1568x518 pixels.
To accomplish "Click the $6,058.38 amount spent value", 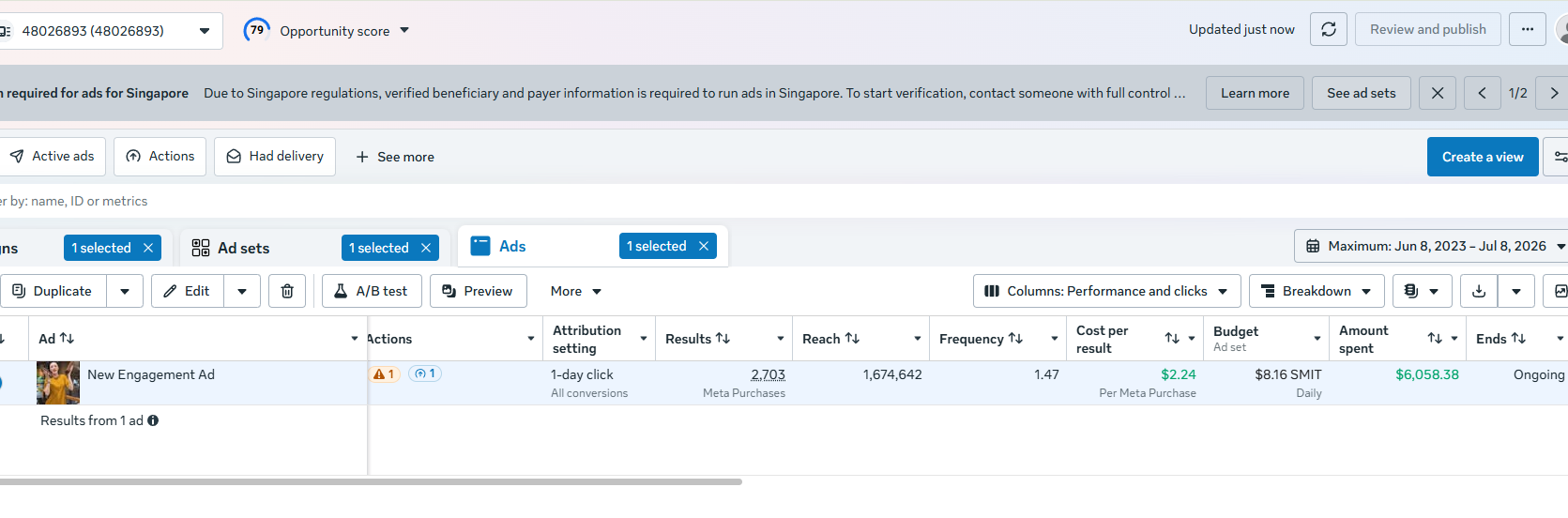I will coord(1426,374).
